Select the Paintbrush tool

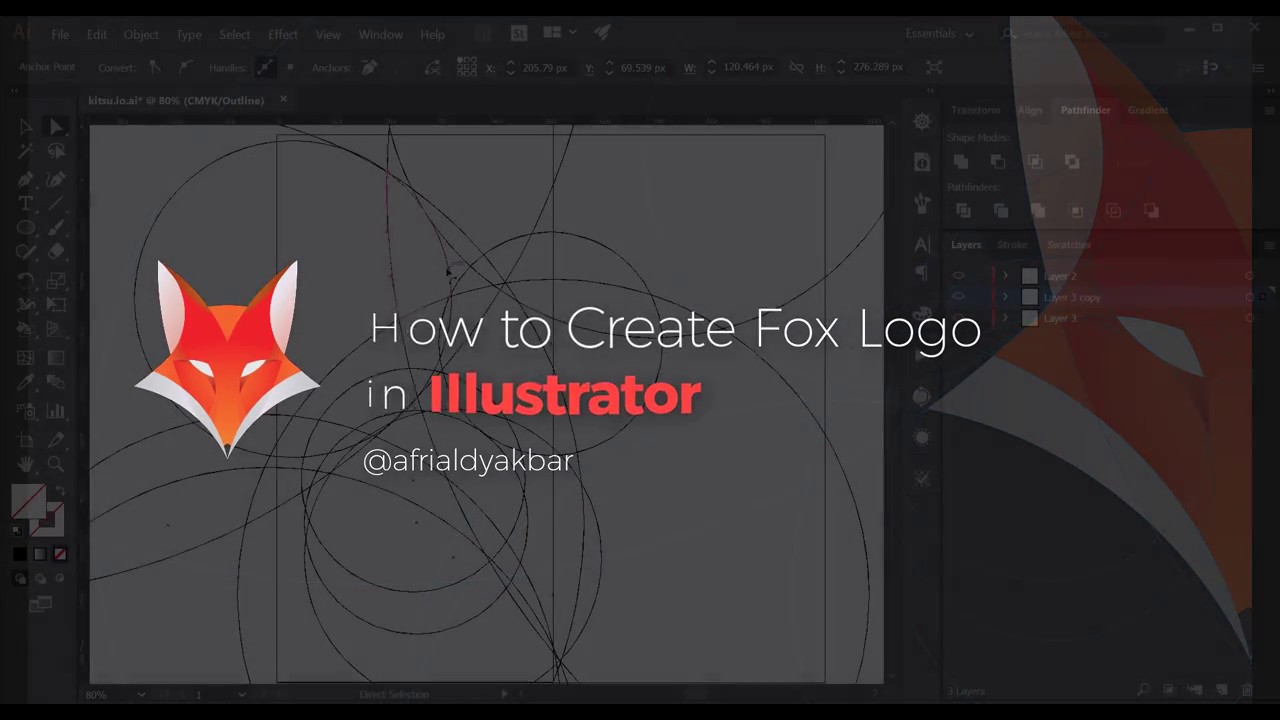[56, 228]
